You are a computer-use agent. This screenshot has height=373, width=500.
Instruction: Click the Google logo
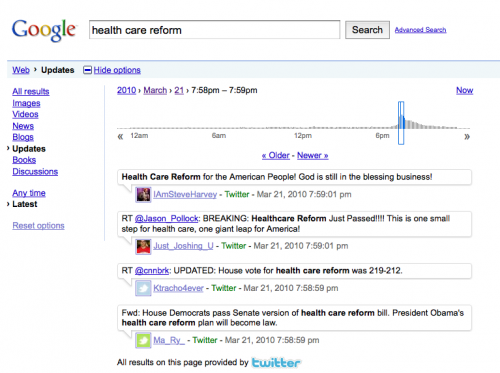(x=44, y=30)
